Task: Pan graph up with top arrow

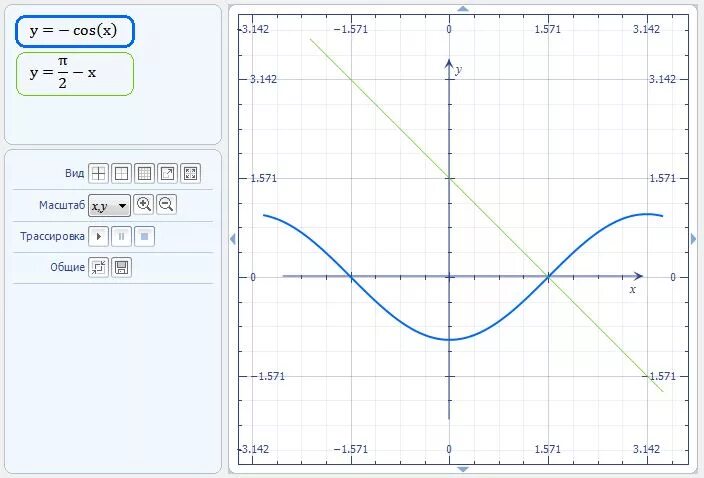Action: [462, 9]
